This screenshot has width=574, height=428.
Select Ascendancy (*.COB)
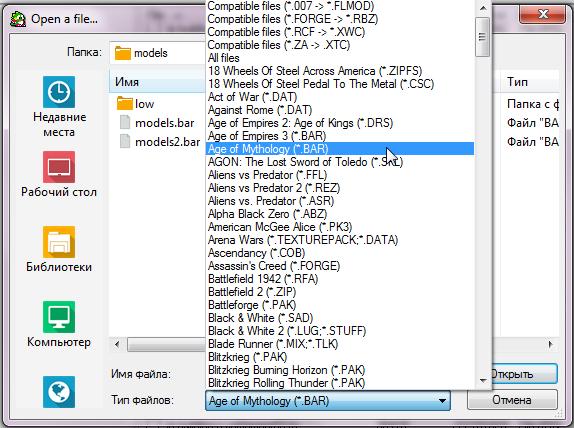340,253
